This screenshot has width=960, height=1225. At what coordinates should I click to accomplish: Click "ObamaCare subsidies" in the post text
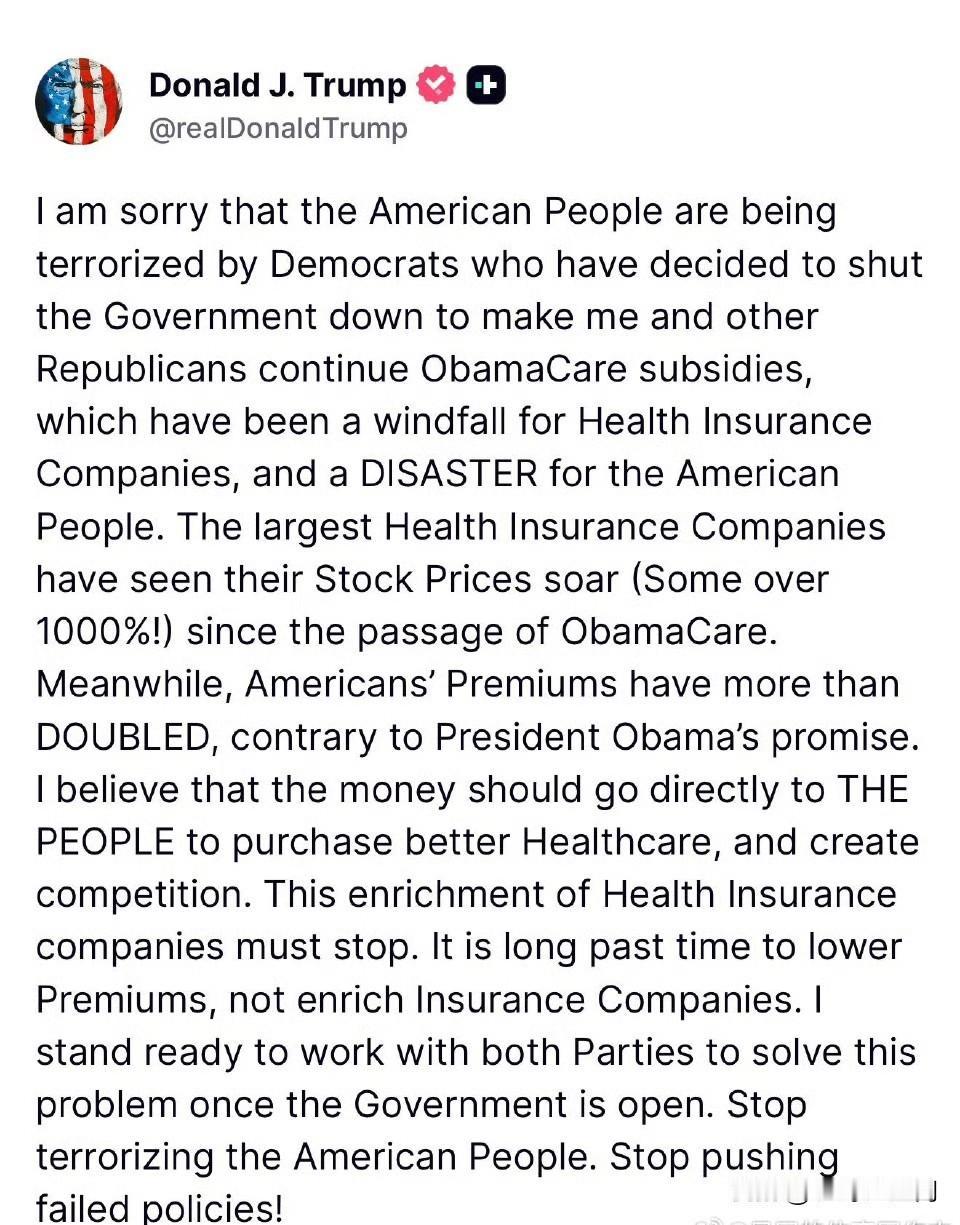(x=612, y=369)
